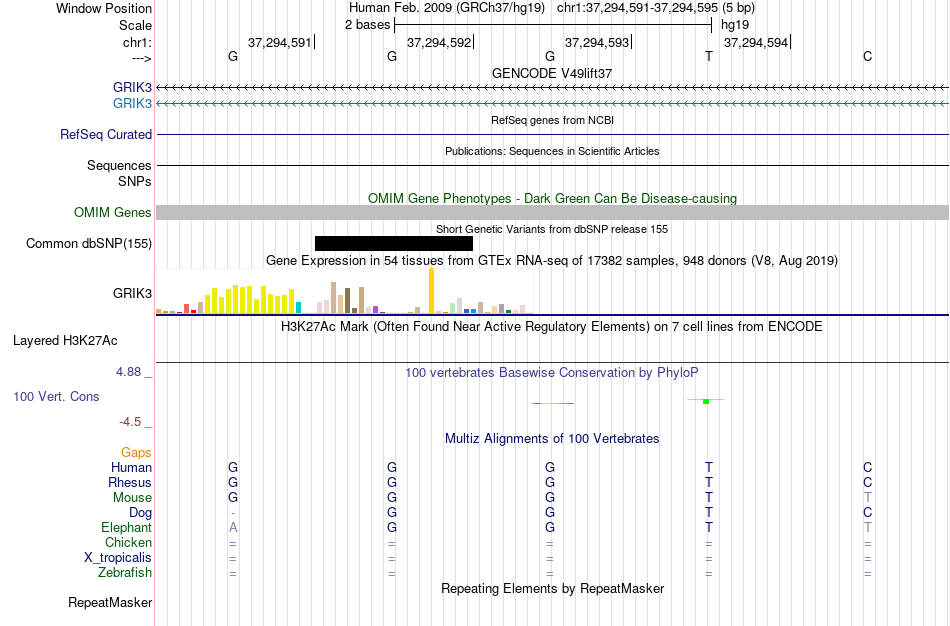
Task: Click the 4.88 PhyloP upper scale value
Action: click(128, 372)
